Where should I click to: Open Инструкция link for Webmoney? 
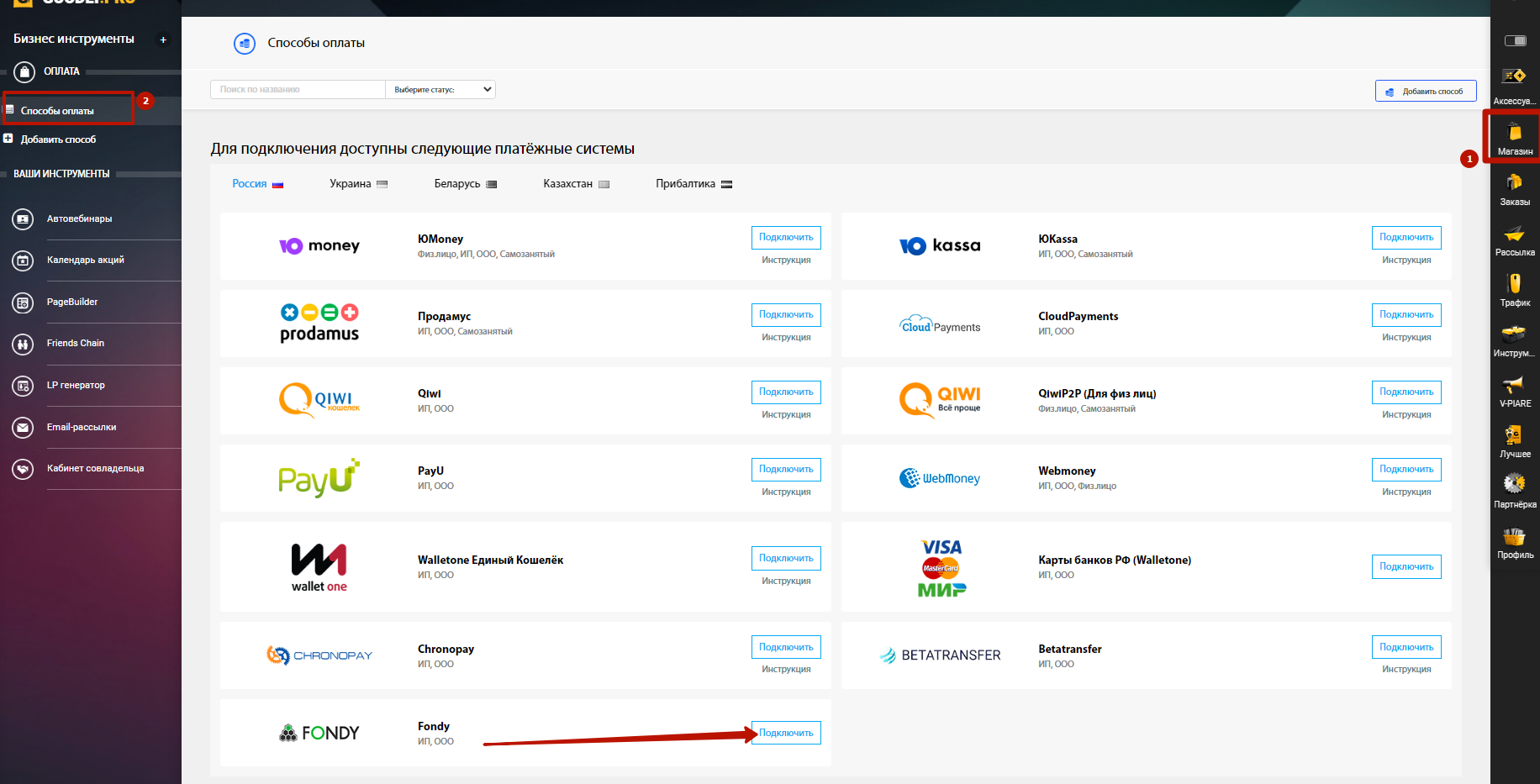1406,492
